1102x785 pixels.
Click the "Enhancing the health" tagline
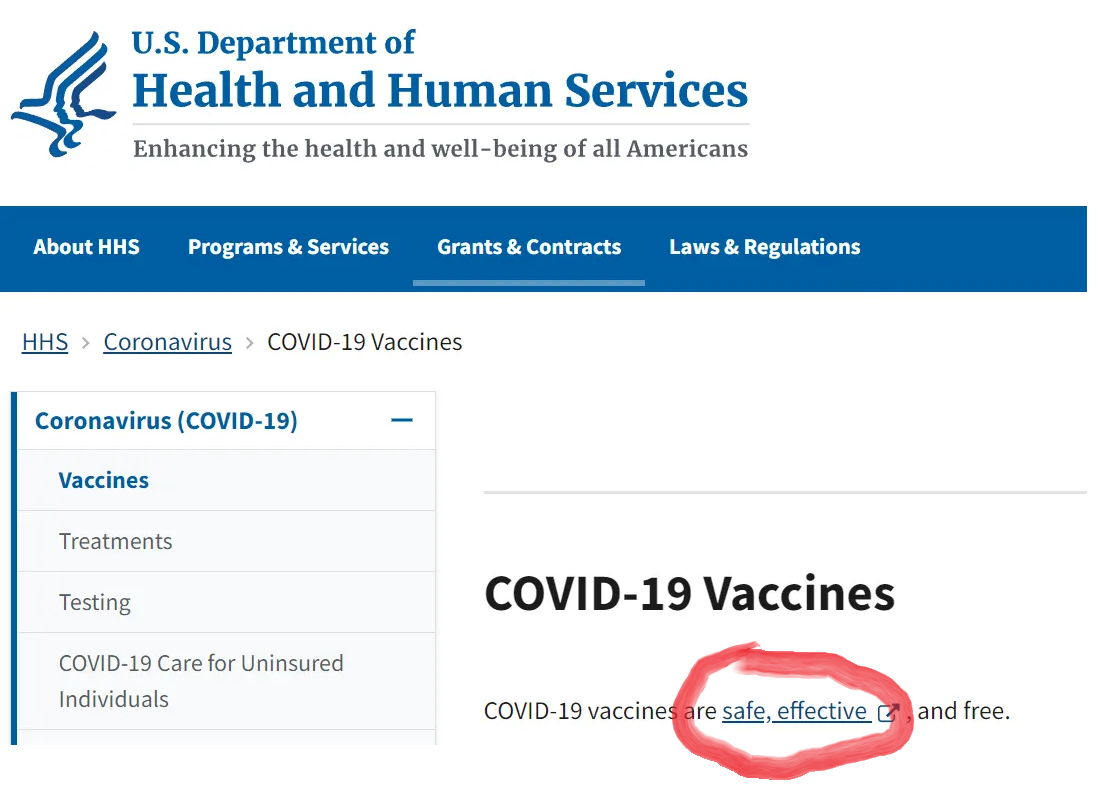coord(440,149)
